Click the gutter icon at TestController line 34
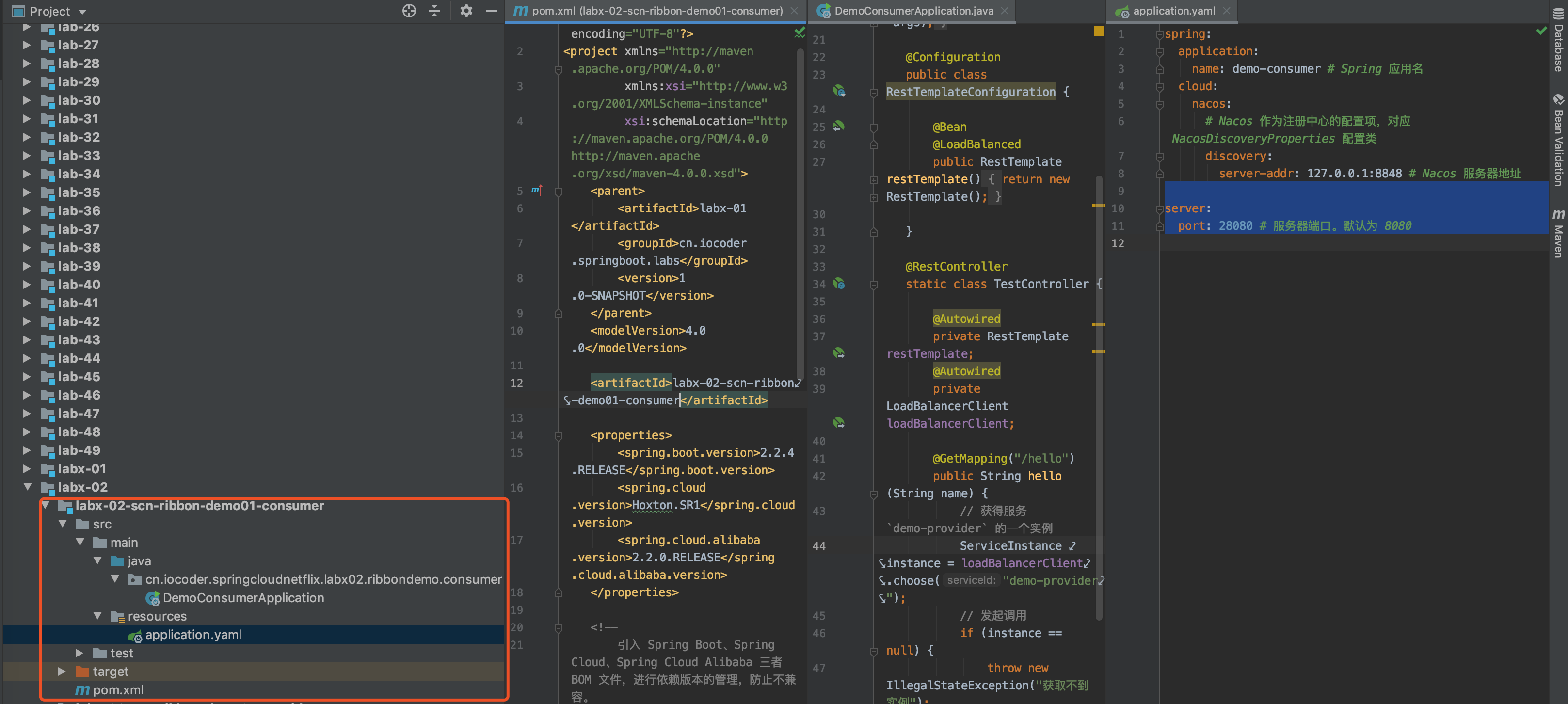 click(x=839, y=284)
